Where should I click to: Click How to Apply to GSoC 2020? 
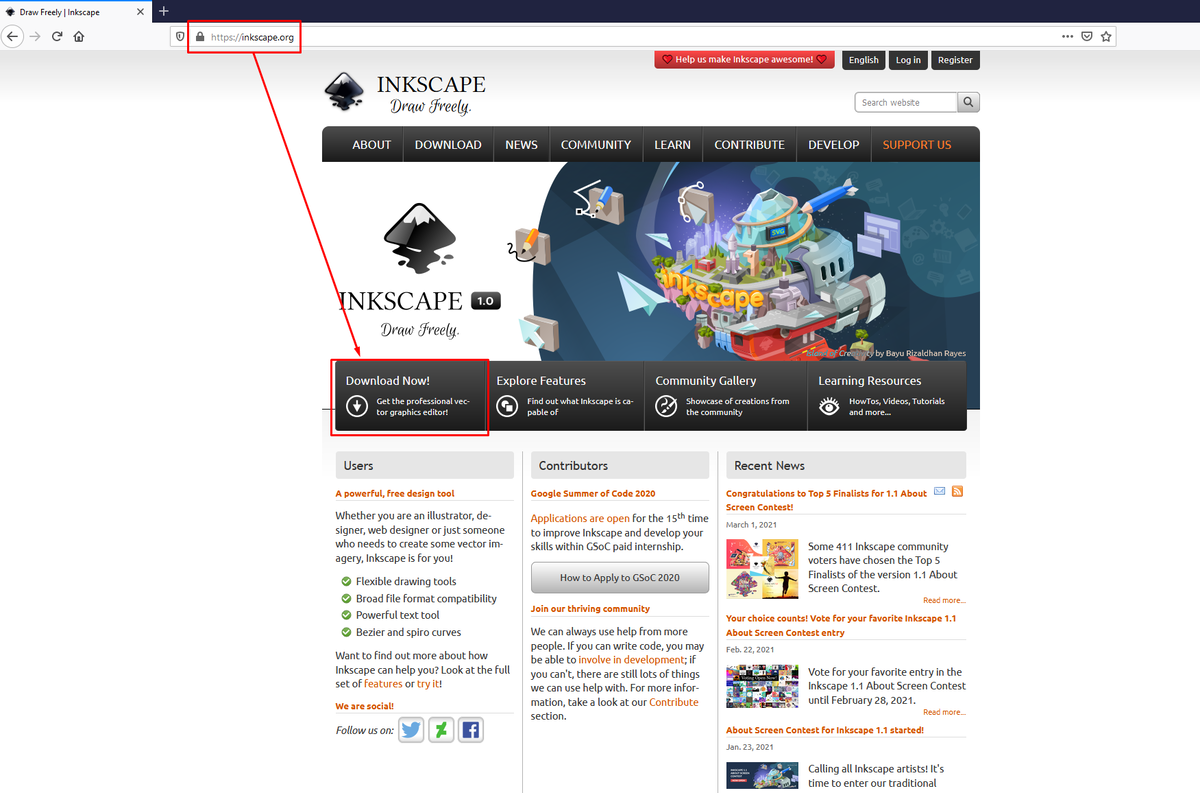pos(619,577)
